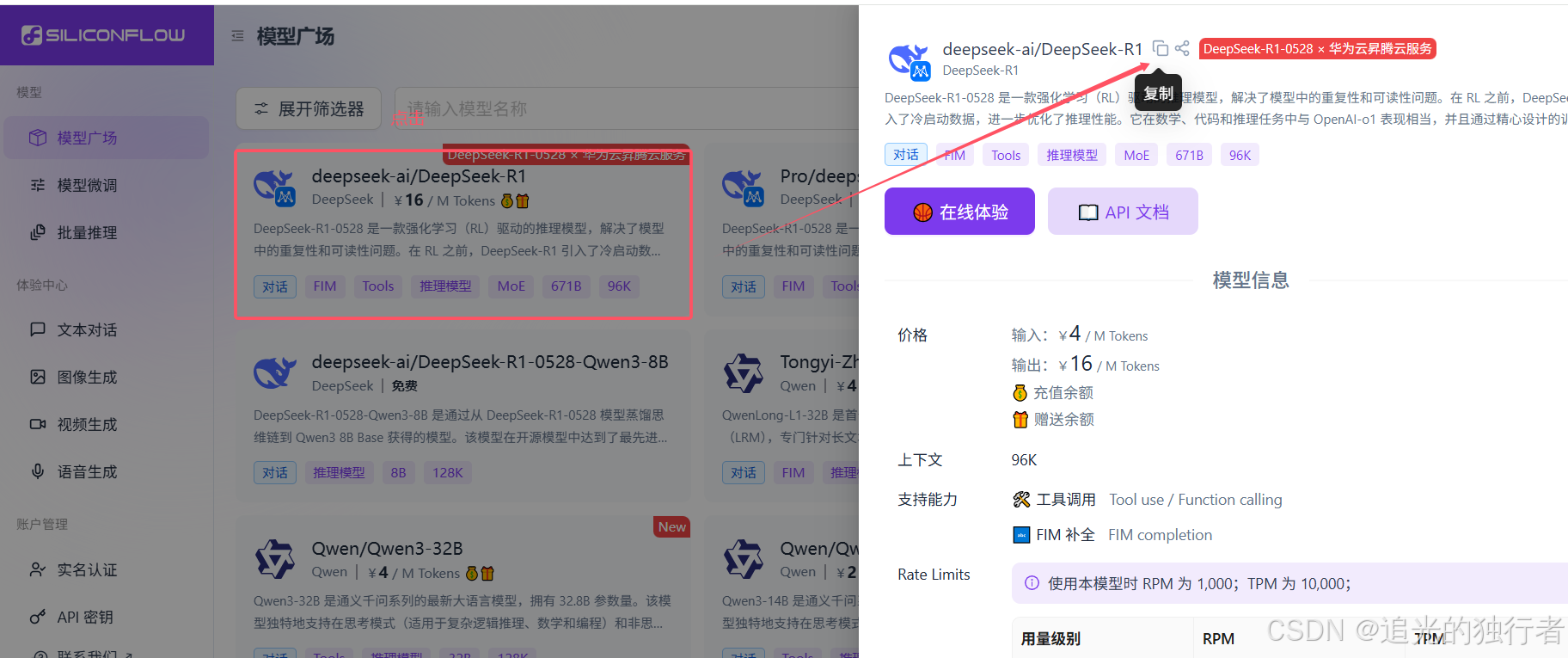Click the DeepSeek logo in detail panel
The height and width of the screenshot is (658, 1568).
(x=910, y=61)
